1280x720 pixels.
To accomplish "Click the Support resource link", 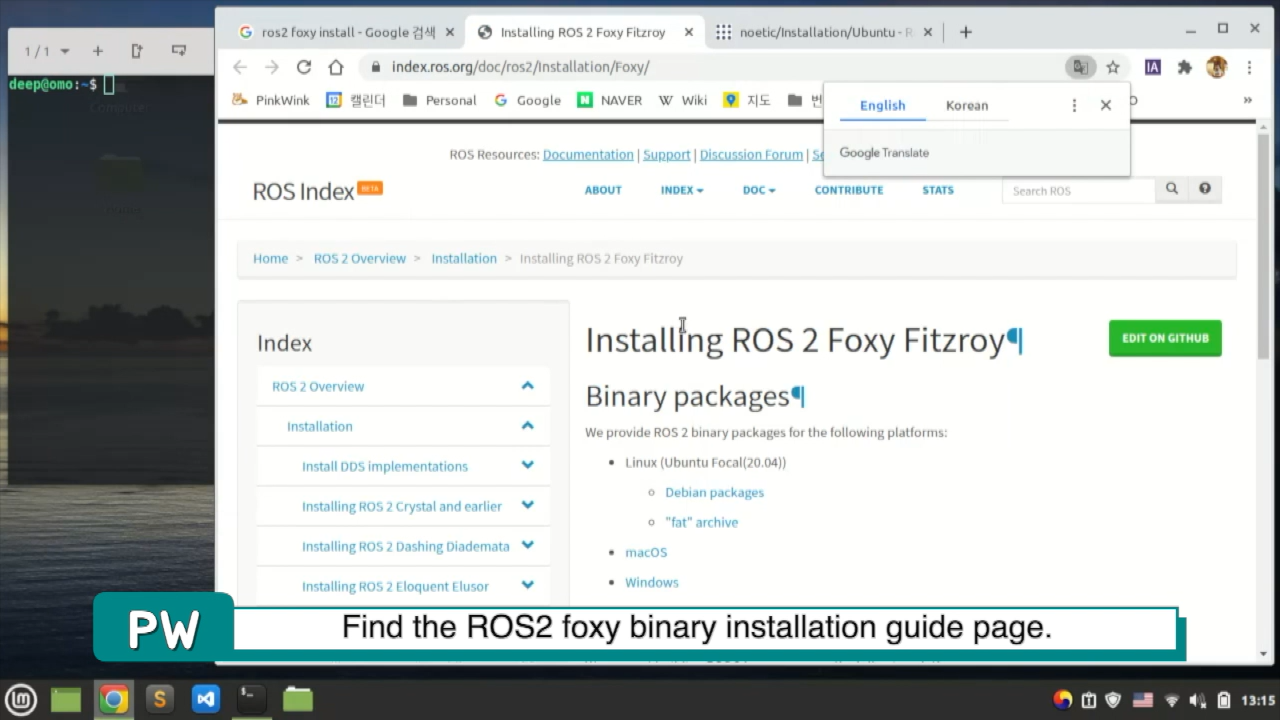I will (x=667, y=154).
